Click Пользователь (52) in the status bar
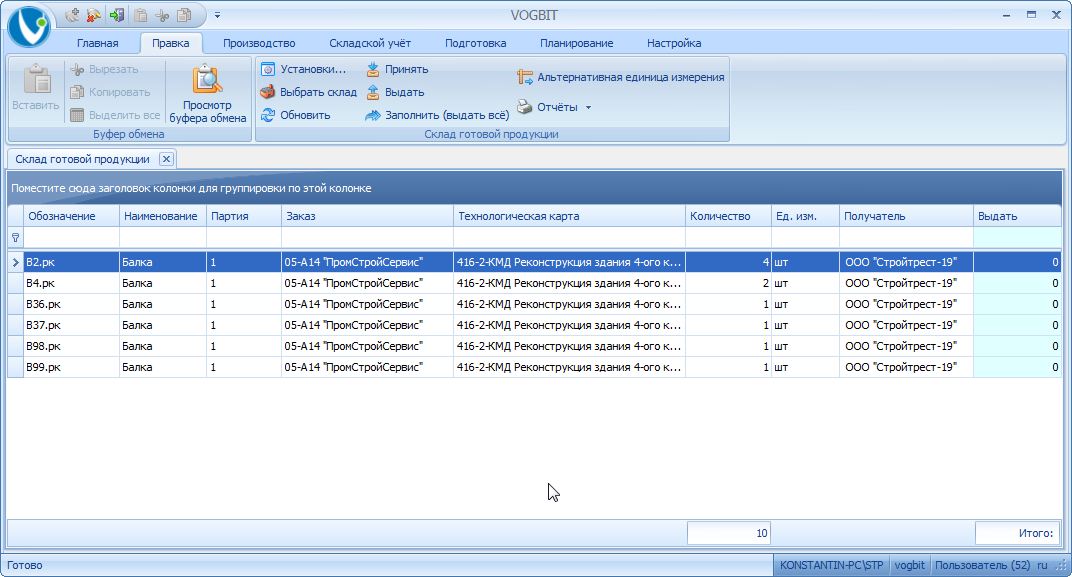Image resolution: width=1072 pixels, height=577 pixels. coord(982,565)
